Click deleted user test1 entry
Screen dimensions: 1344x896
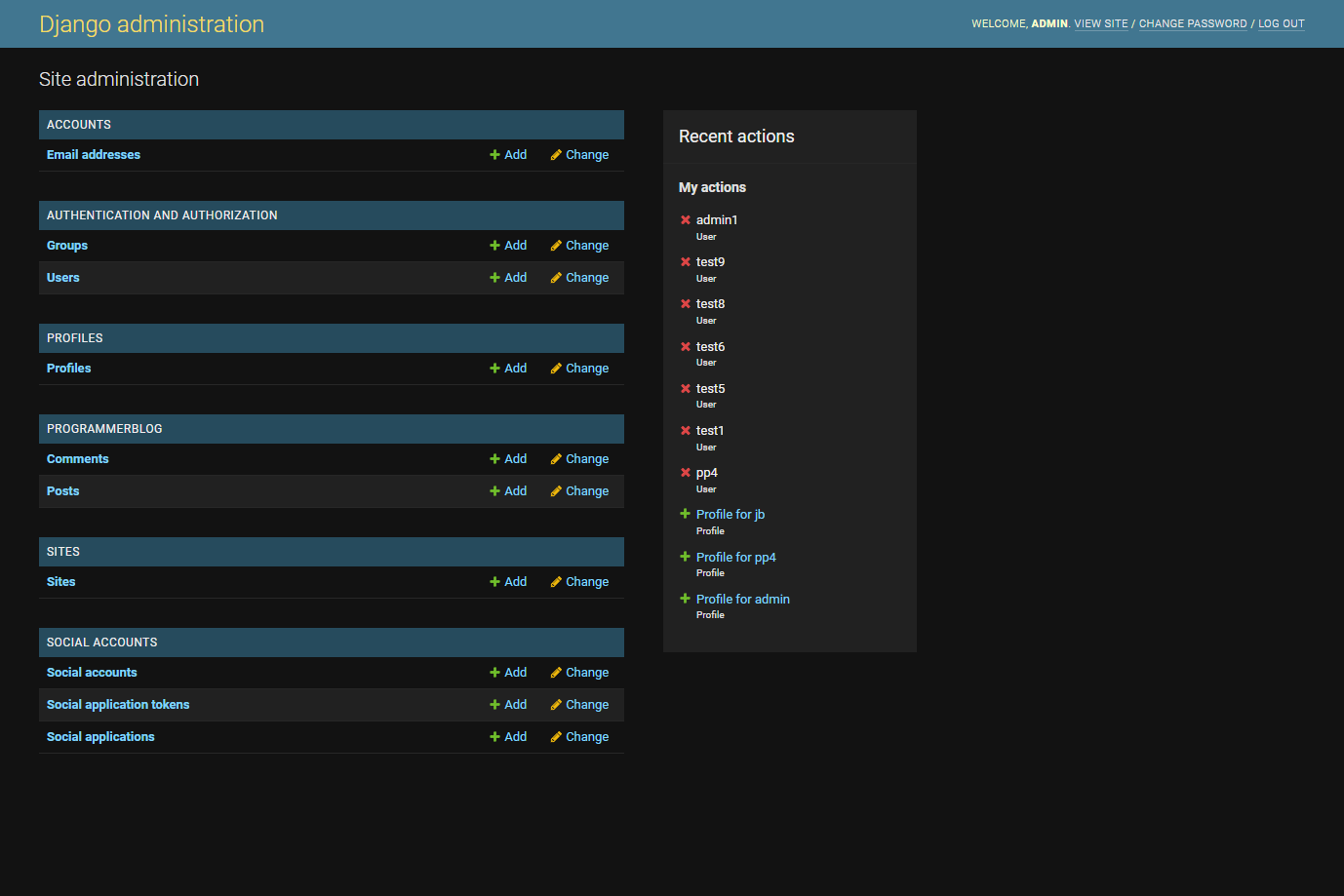tap(710, 431)
